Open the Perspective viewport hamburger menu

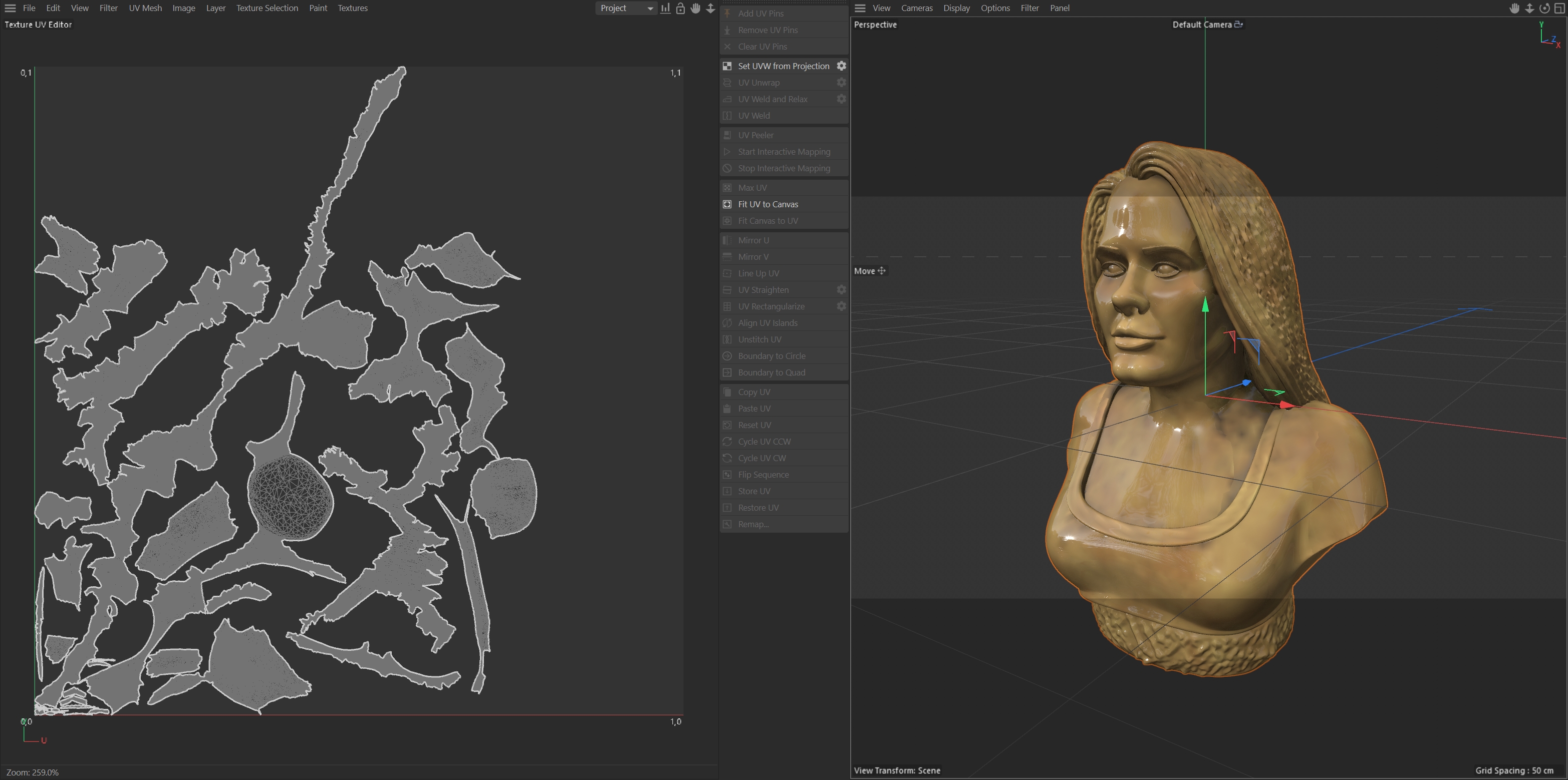(860, 8)
